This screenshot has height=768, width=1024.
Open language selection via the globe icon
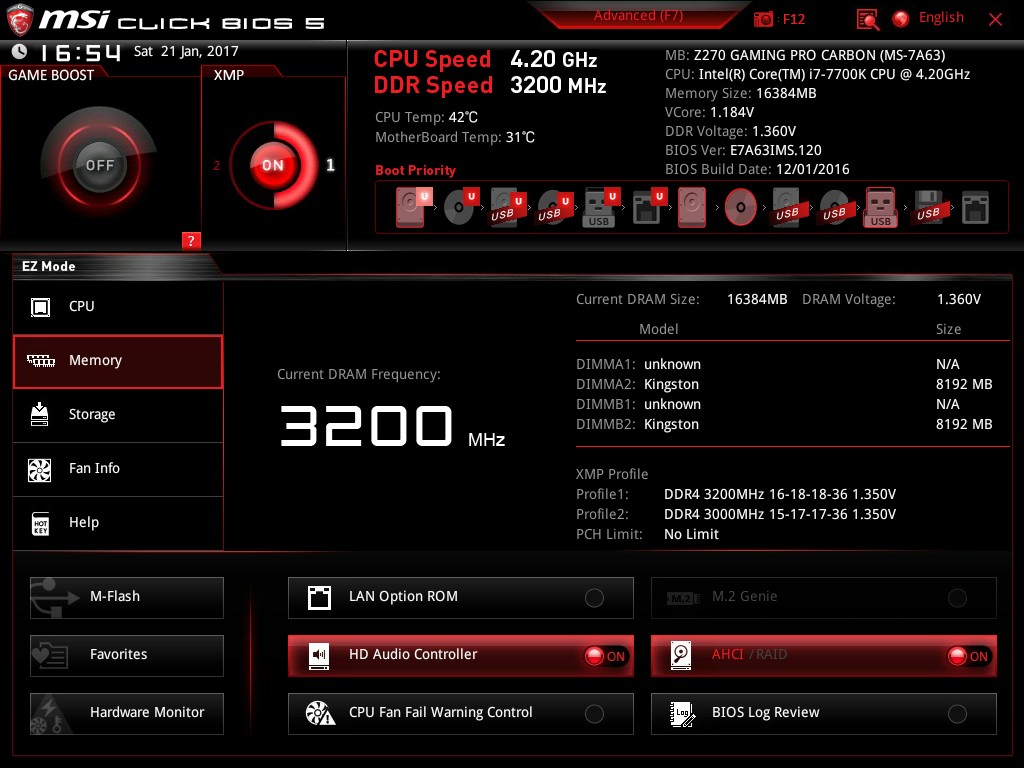coord(901,19)
